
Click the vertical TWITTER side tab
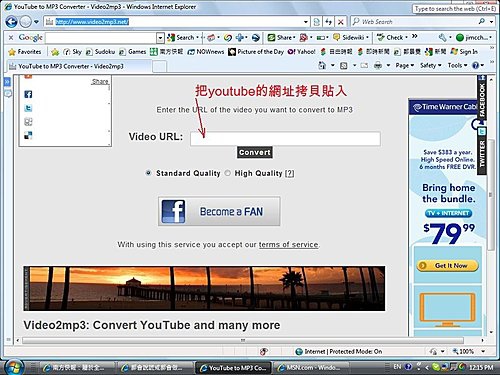[x=482, y=152]
